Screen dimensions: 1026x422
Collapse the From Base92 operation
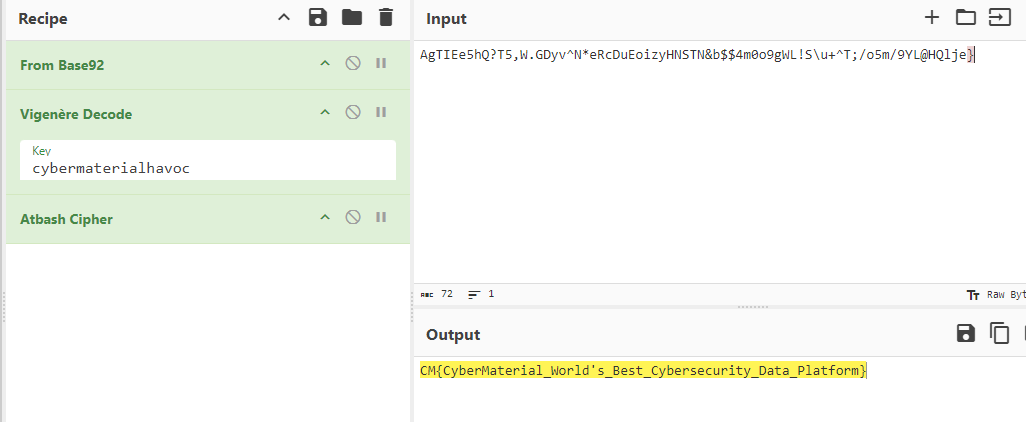(324, 64)
